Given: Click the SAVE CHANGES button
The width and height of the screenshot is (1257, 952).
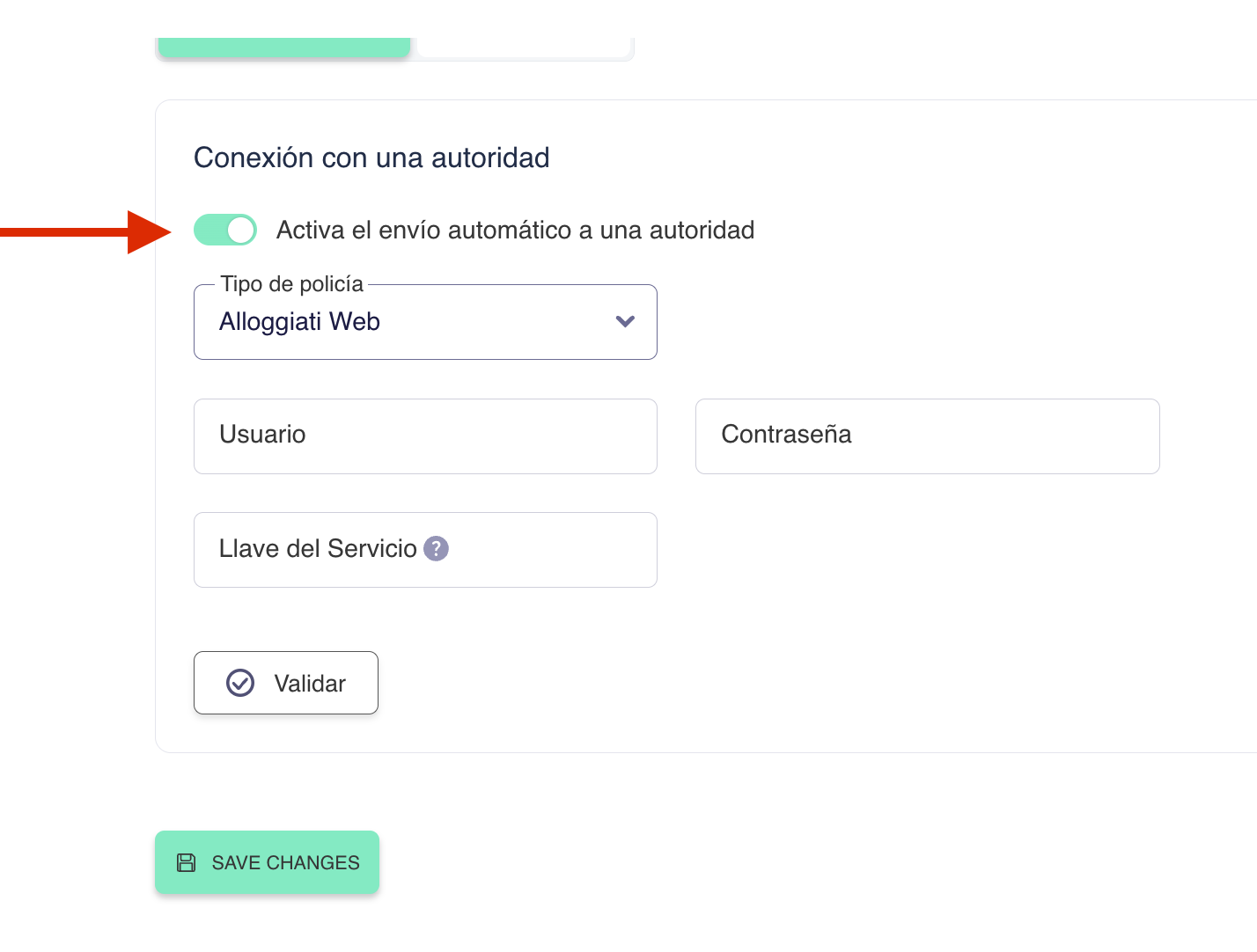Looking at the screenshot, I should point(267,862).
